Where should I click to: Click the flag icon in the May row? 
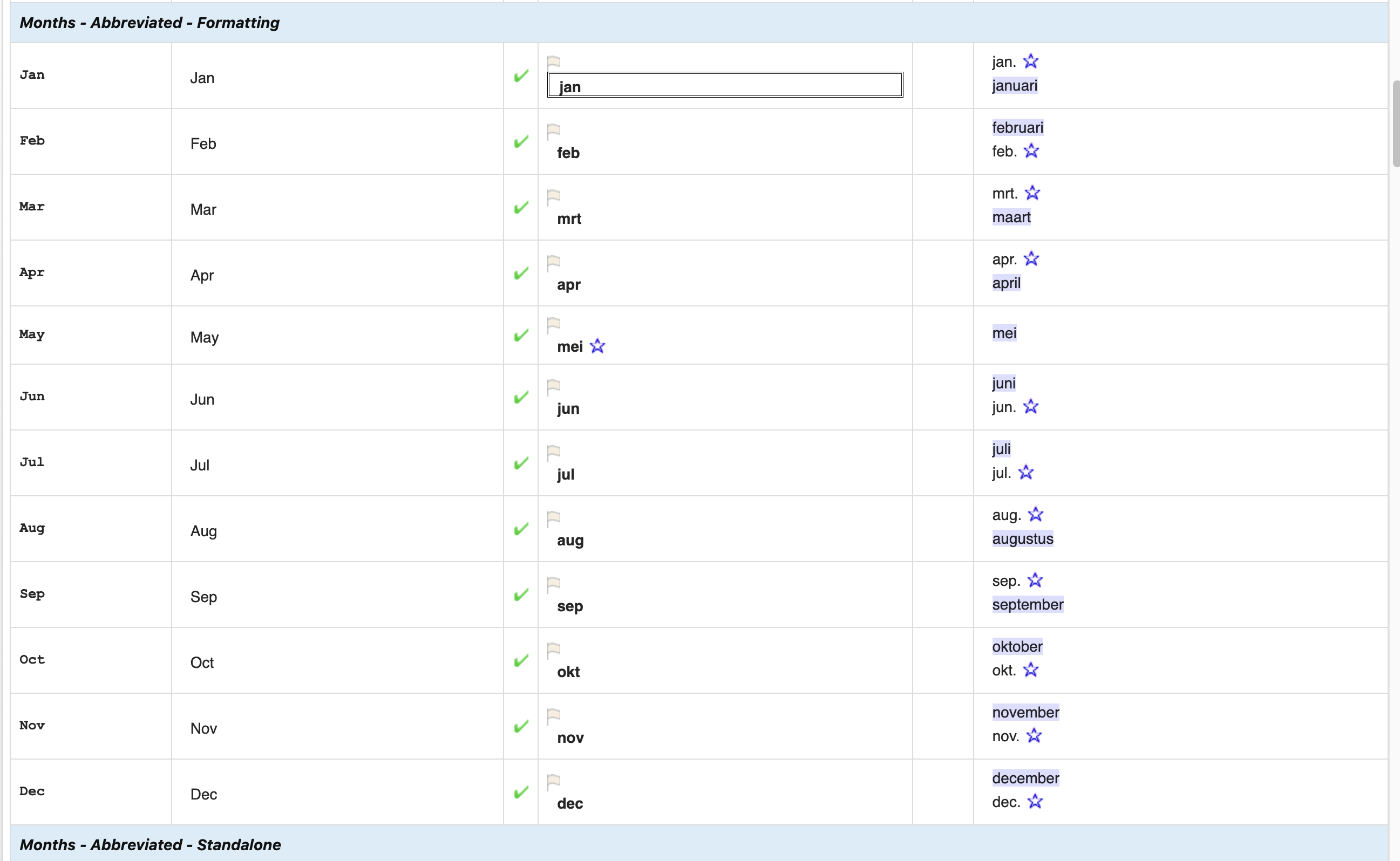(x=553, y=325)
